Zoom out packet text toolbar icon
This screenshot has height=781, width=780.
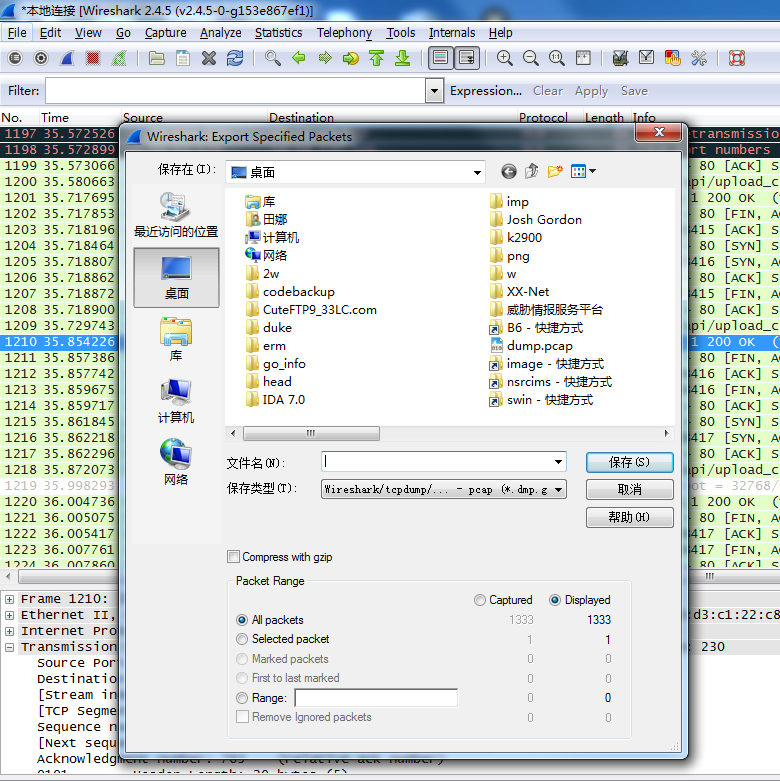click(x=530, y=58)
